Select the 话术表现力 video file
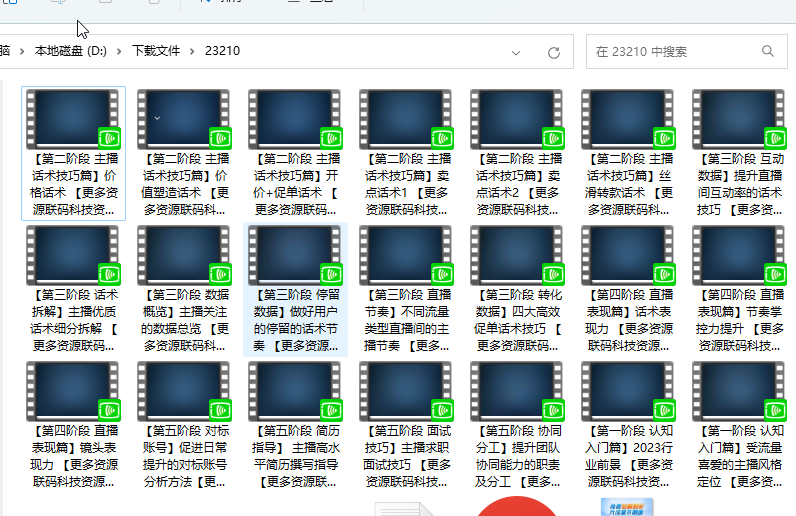Viewport: 796px width, 516px height. click(x=628, y=289)
